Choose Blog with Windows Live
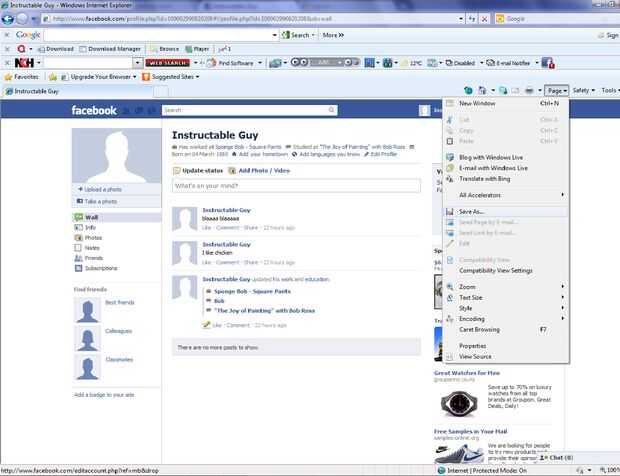620x476 pixels. (x=506, y=157)
